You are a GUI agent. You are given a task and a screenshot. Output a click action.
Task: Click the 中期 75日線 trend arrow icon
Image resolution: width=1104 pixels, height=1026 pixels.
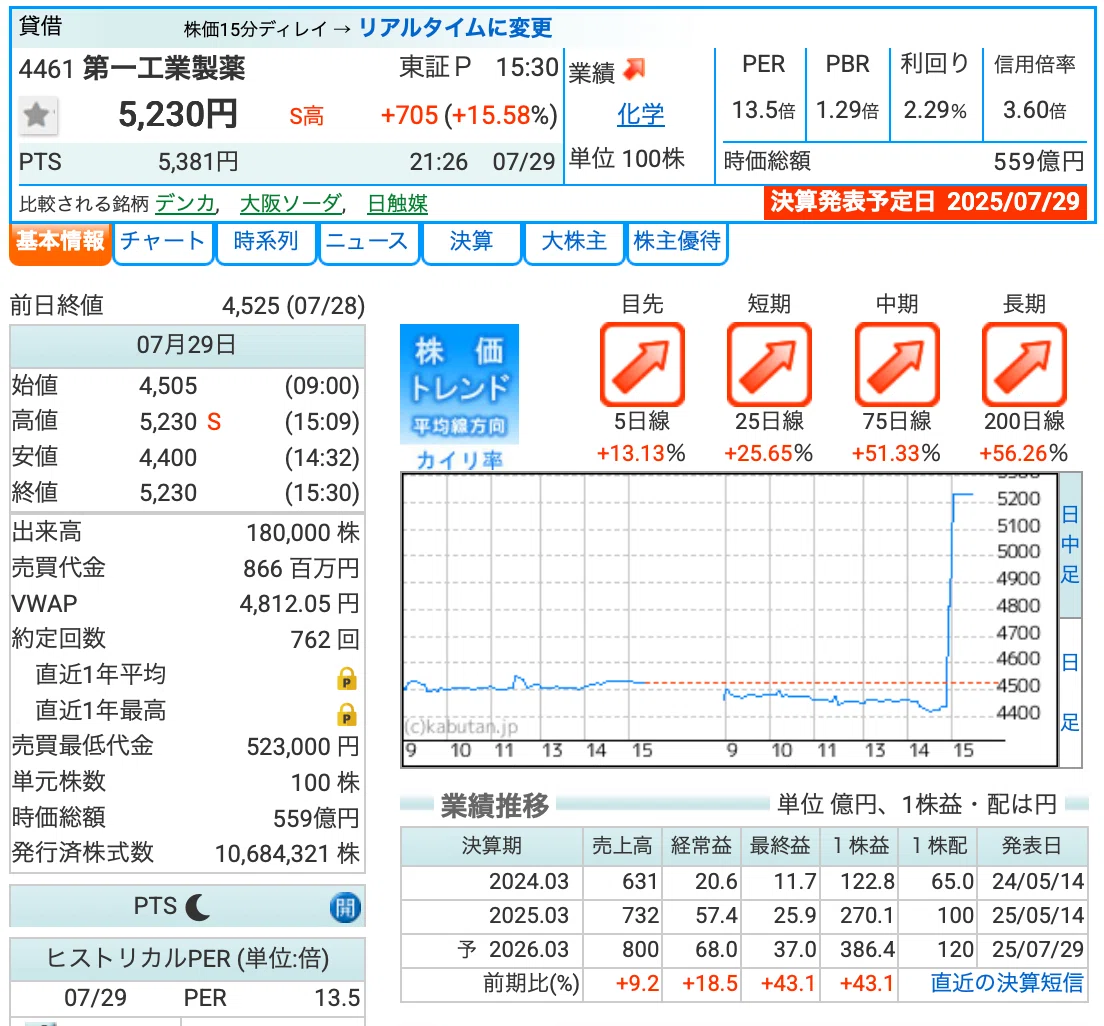pyautogui.click(x=897, y=365)
